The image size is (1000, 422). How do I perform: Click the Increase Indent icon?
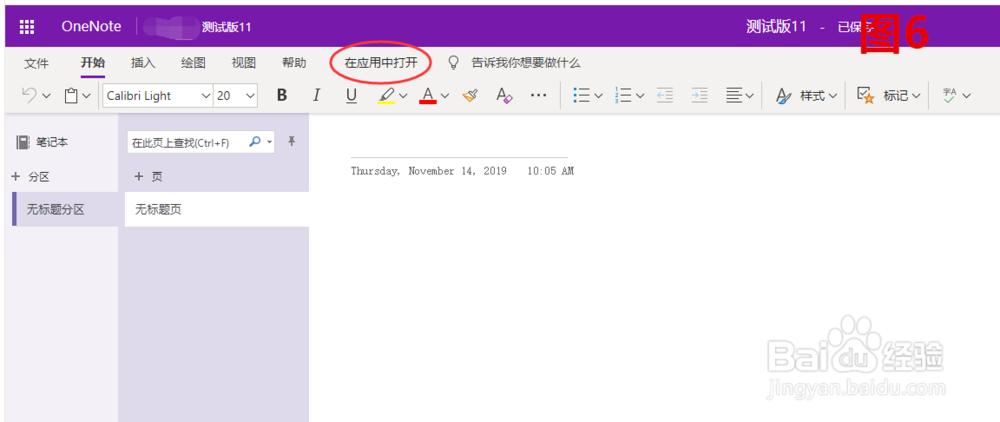click(700, 96)
